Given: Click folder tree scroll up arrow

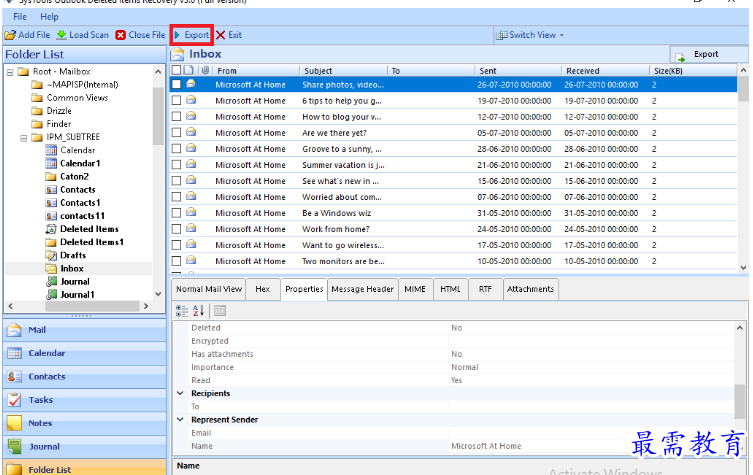Looking at the screenshot, I should [158, 72].
